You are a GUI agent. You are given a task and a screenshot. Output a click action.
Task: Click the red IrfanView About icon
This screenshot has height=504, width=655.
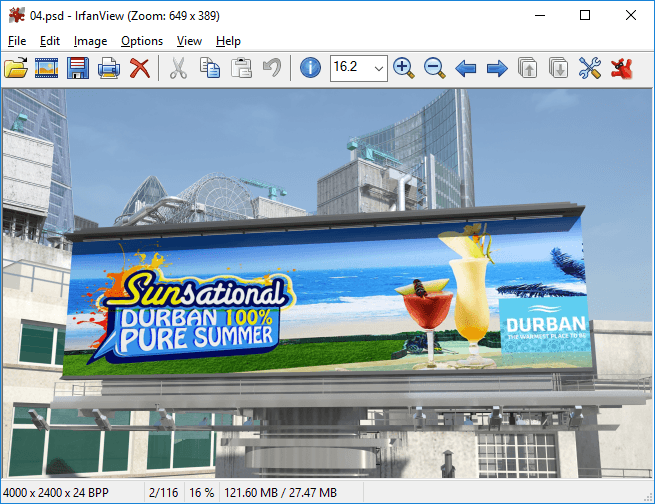click(622, 68)
